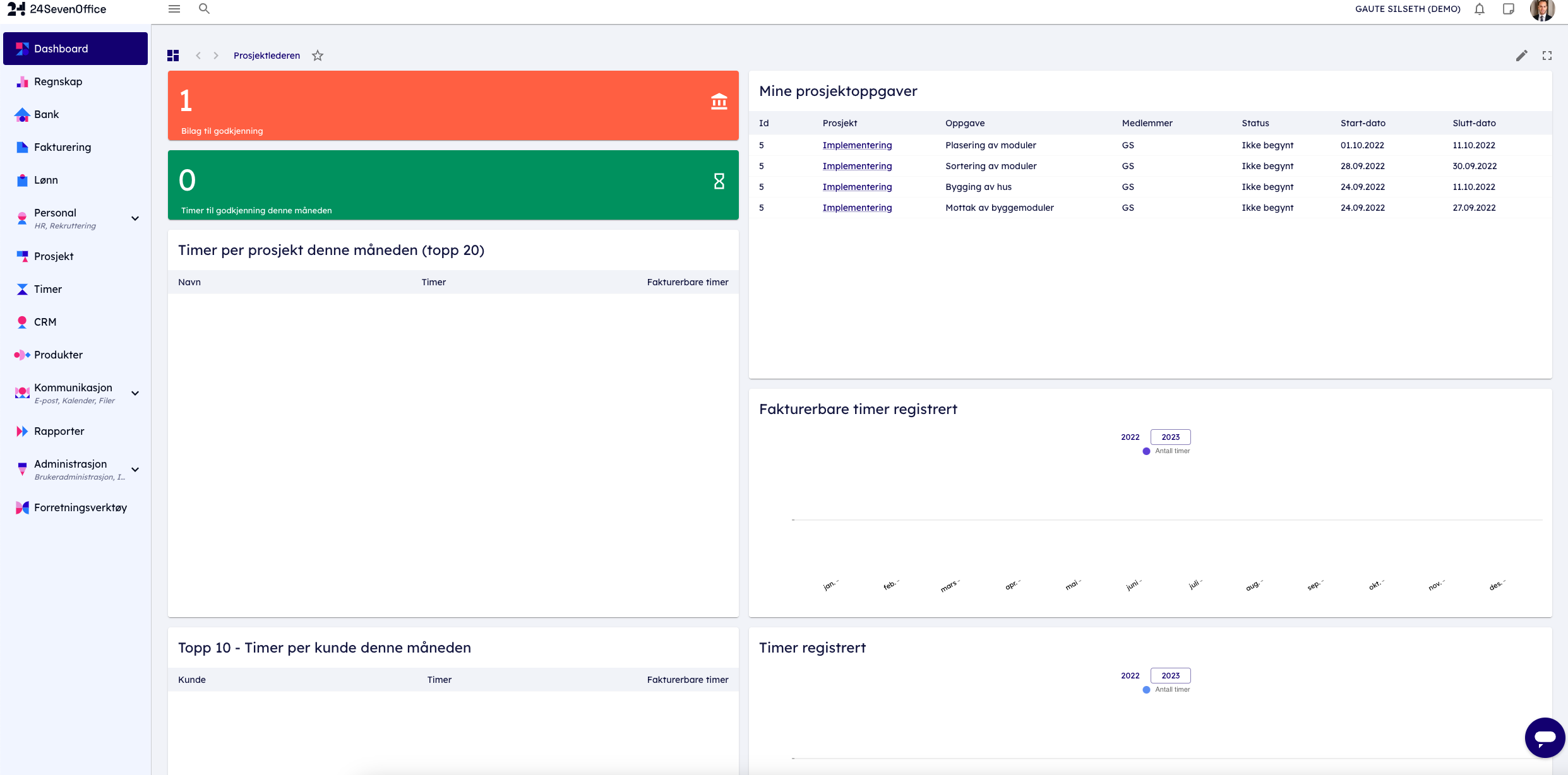Click the Bilag til godkjenning card

453,105
